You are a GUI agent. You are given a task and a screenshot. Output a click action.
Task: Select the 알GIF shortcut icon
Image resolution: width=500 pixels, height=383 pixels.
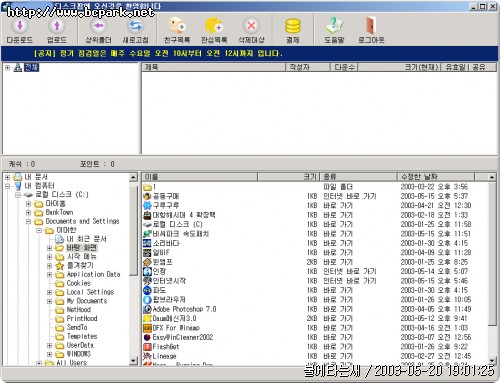click(x=147, y=252)
